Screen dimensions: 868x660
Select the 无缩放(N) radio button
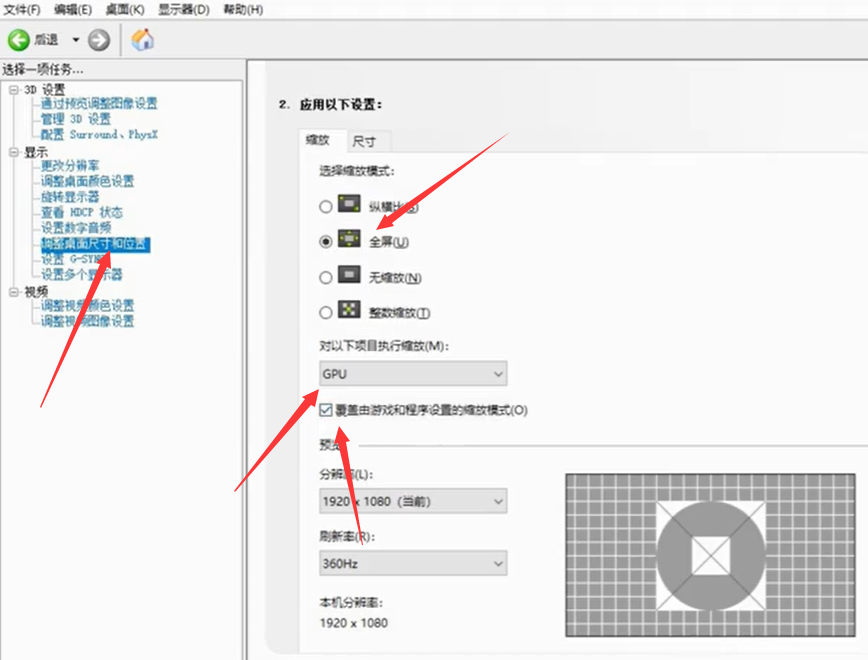[x=326, y=277]
